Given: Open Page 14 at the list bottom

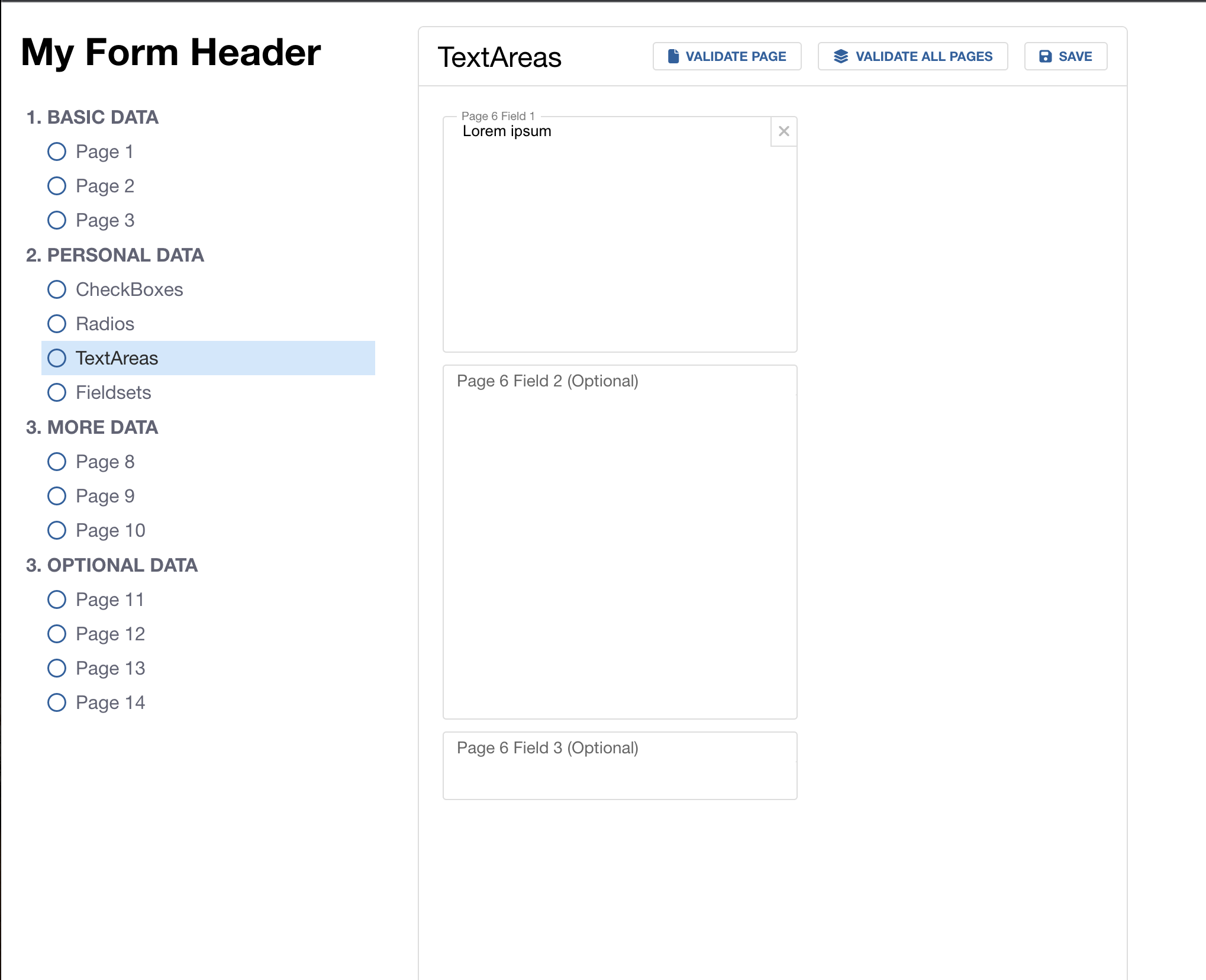Looking at the screenshot, I should 208,702.
